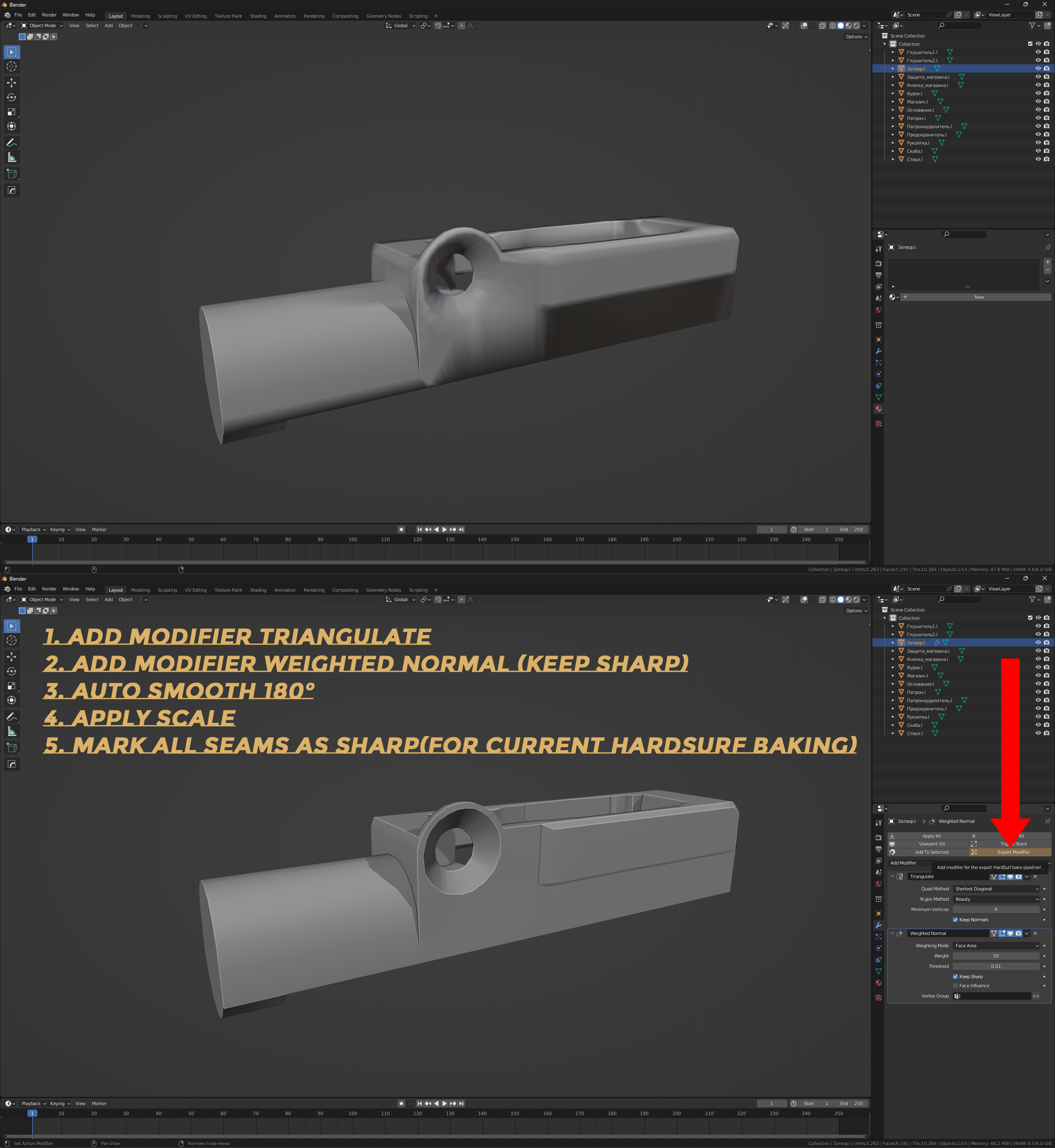Toggle Weighted Normal viewport display monitor icon

click(x=1010, y=933)
